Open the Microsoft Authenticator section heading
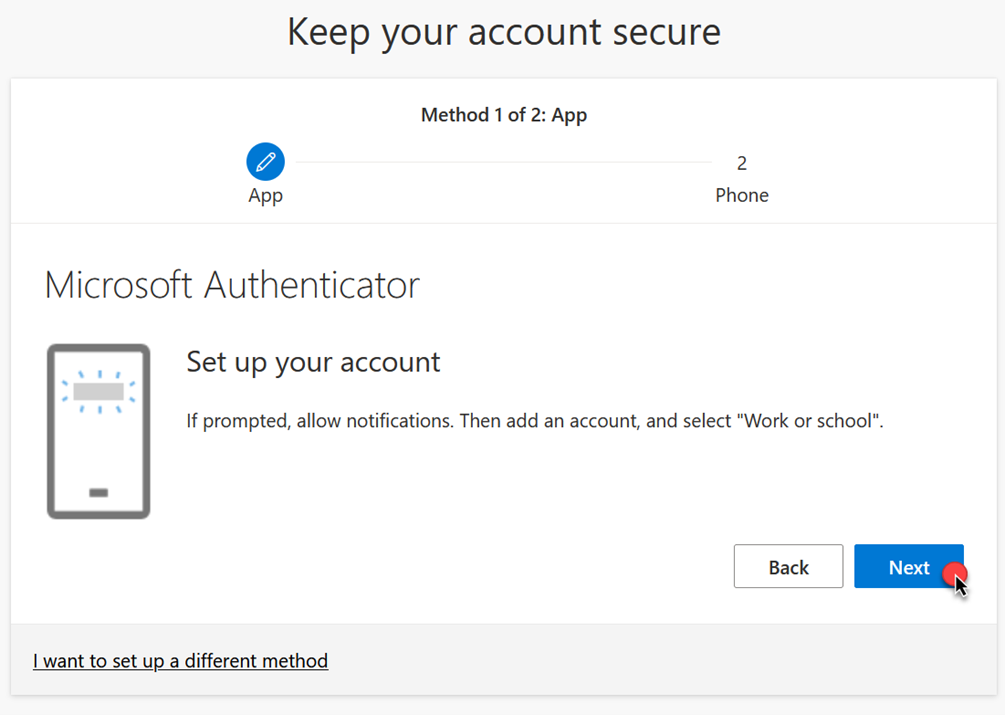Viewport: 1005px width, 715px height. 231,285
